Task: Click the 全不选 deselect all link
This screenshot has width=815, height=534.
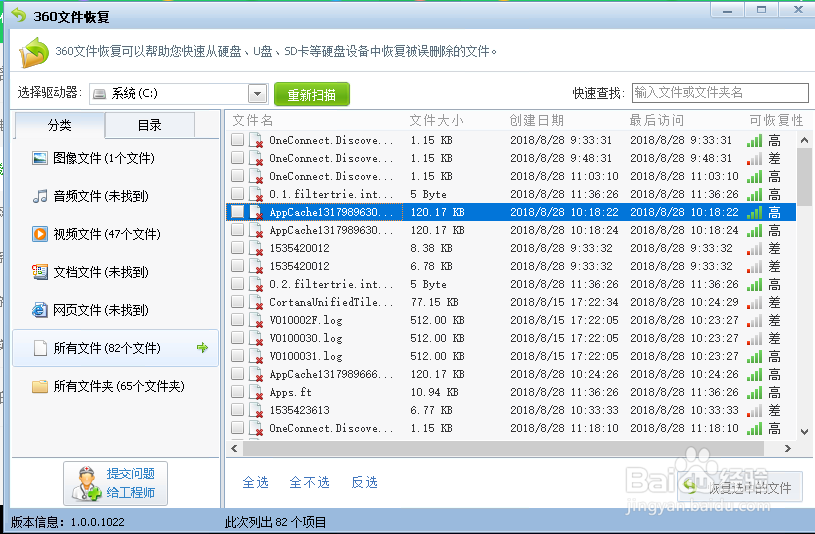Action: coord(309,483)
